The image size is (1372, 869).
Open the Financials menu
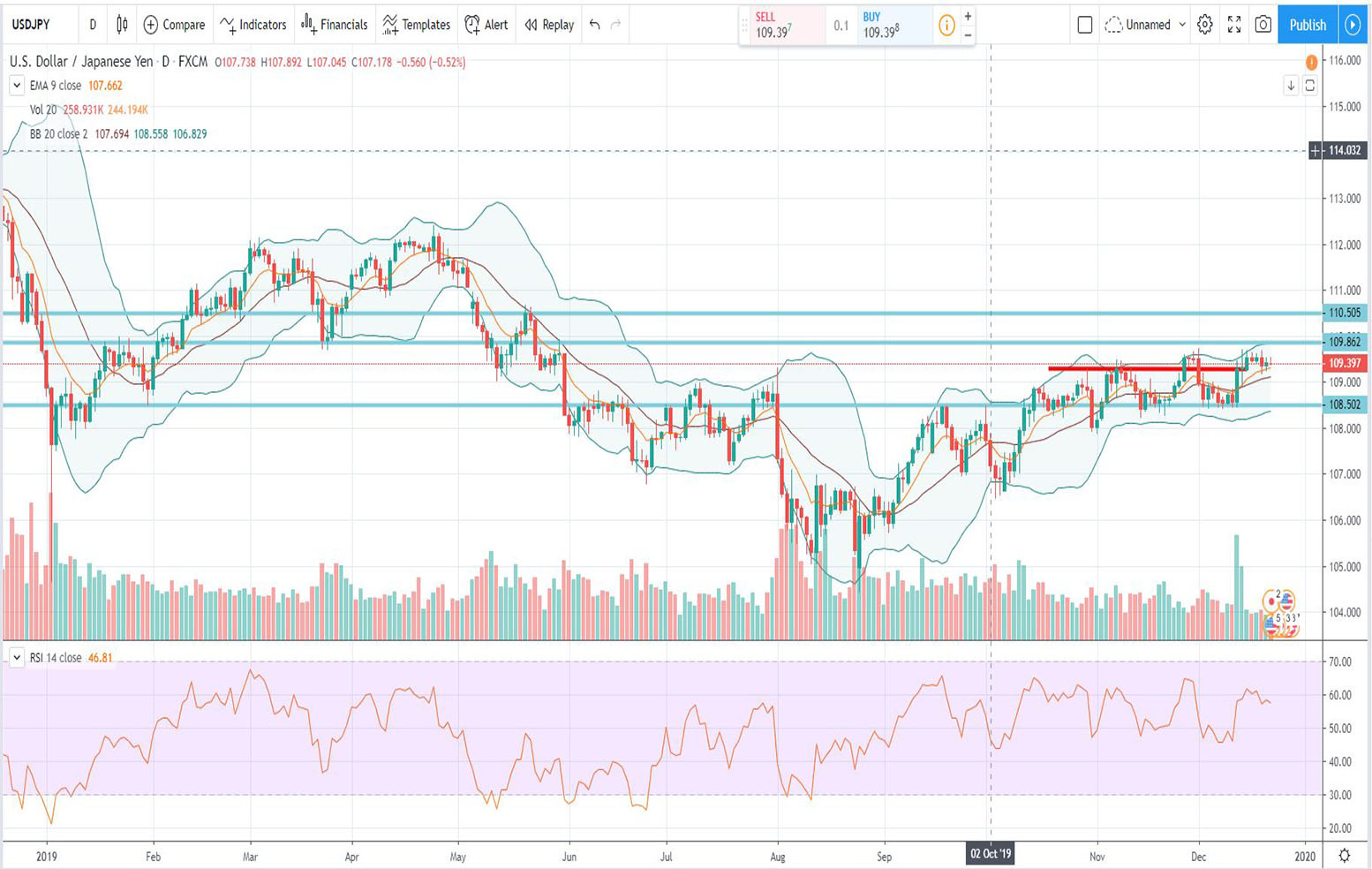coord(335,25)
